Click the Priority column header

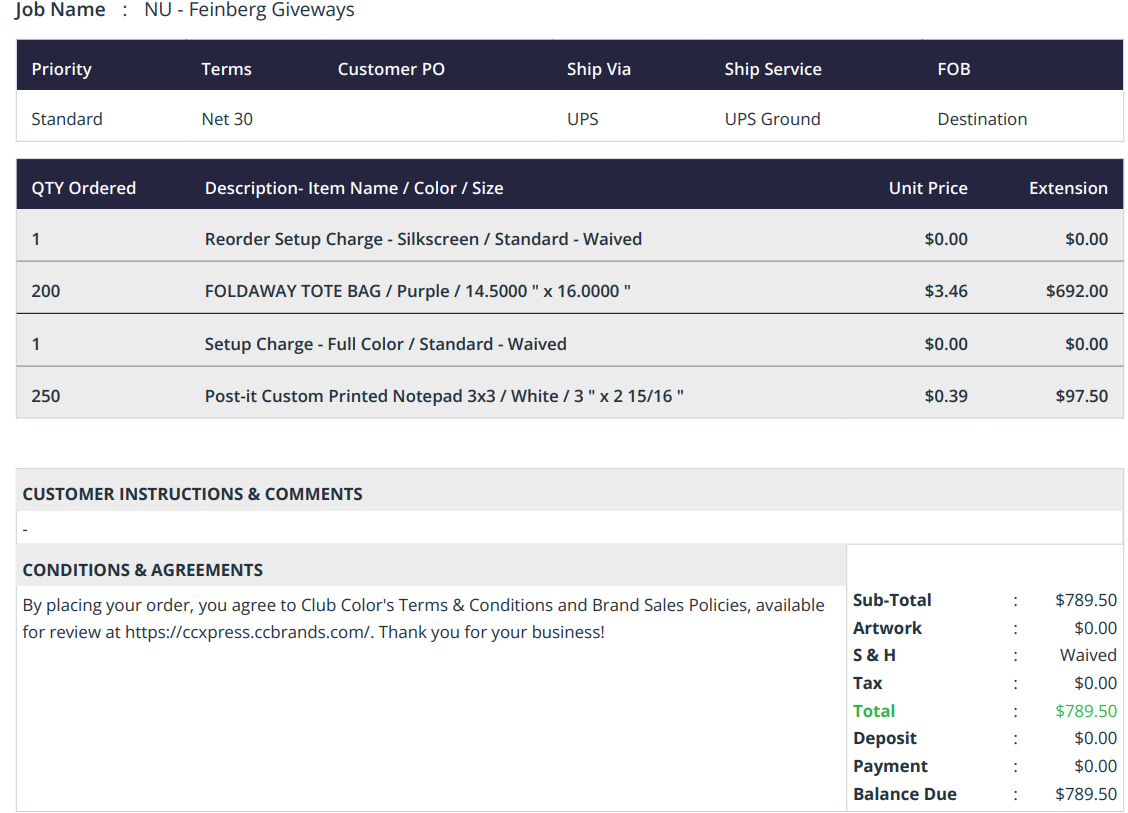pos(61,69)
